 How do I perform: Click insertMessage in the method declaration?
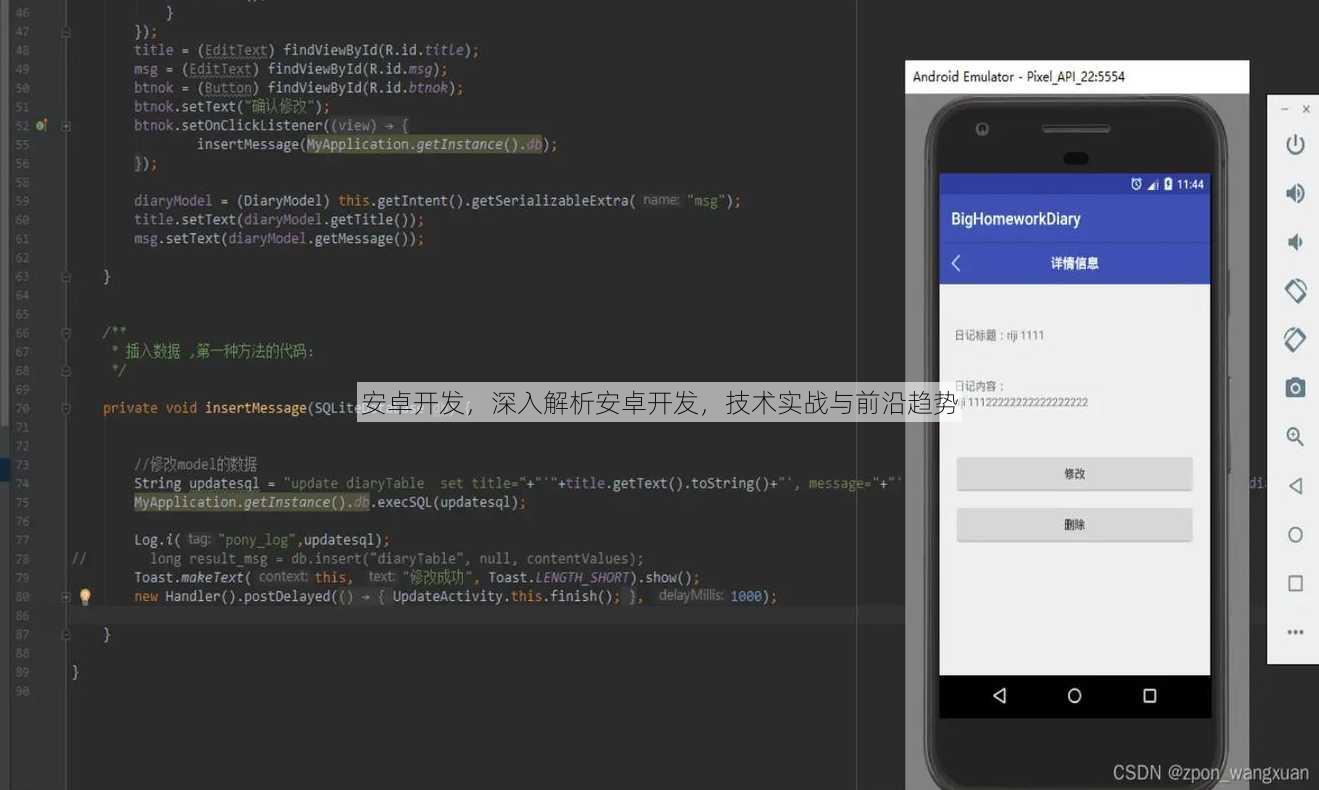tap(255, 408)
